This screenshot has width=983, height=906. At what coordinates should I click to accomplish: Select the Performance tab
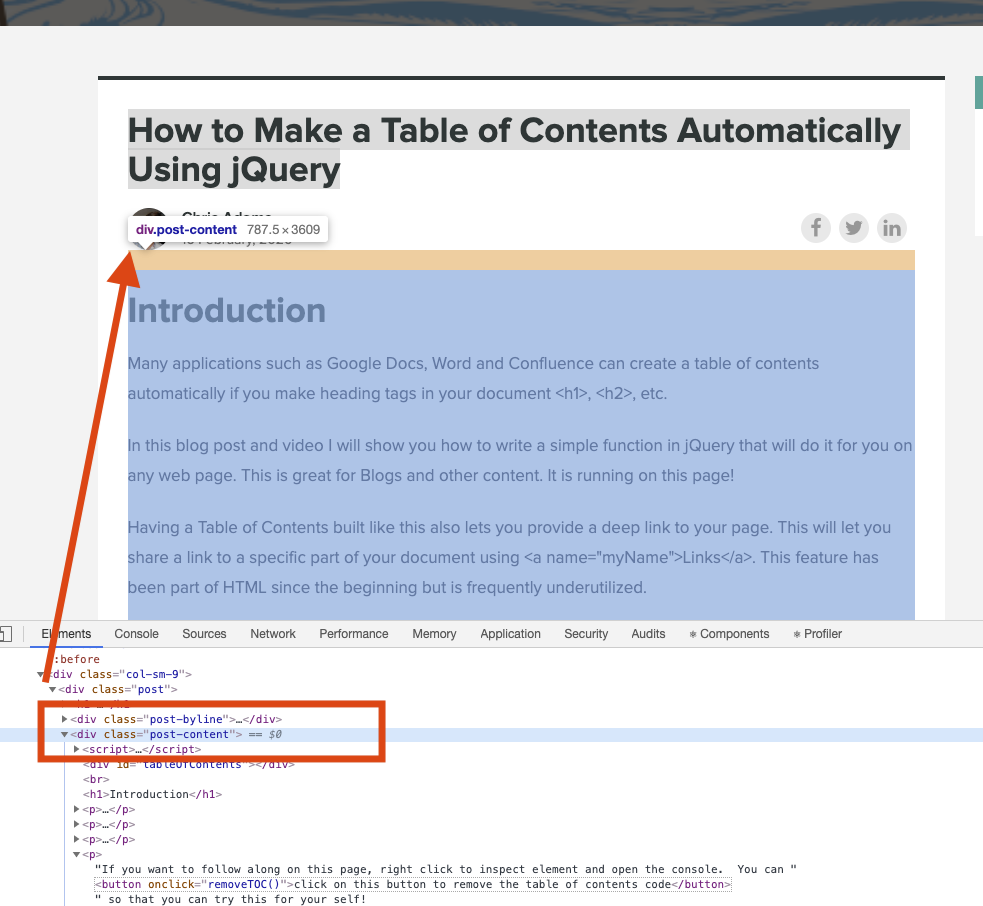click(354, 634)
